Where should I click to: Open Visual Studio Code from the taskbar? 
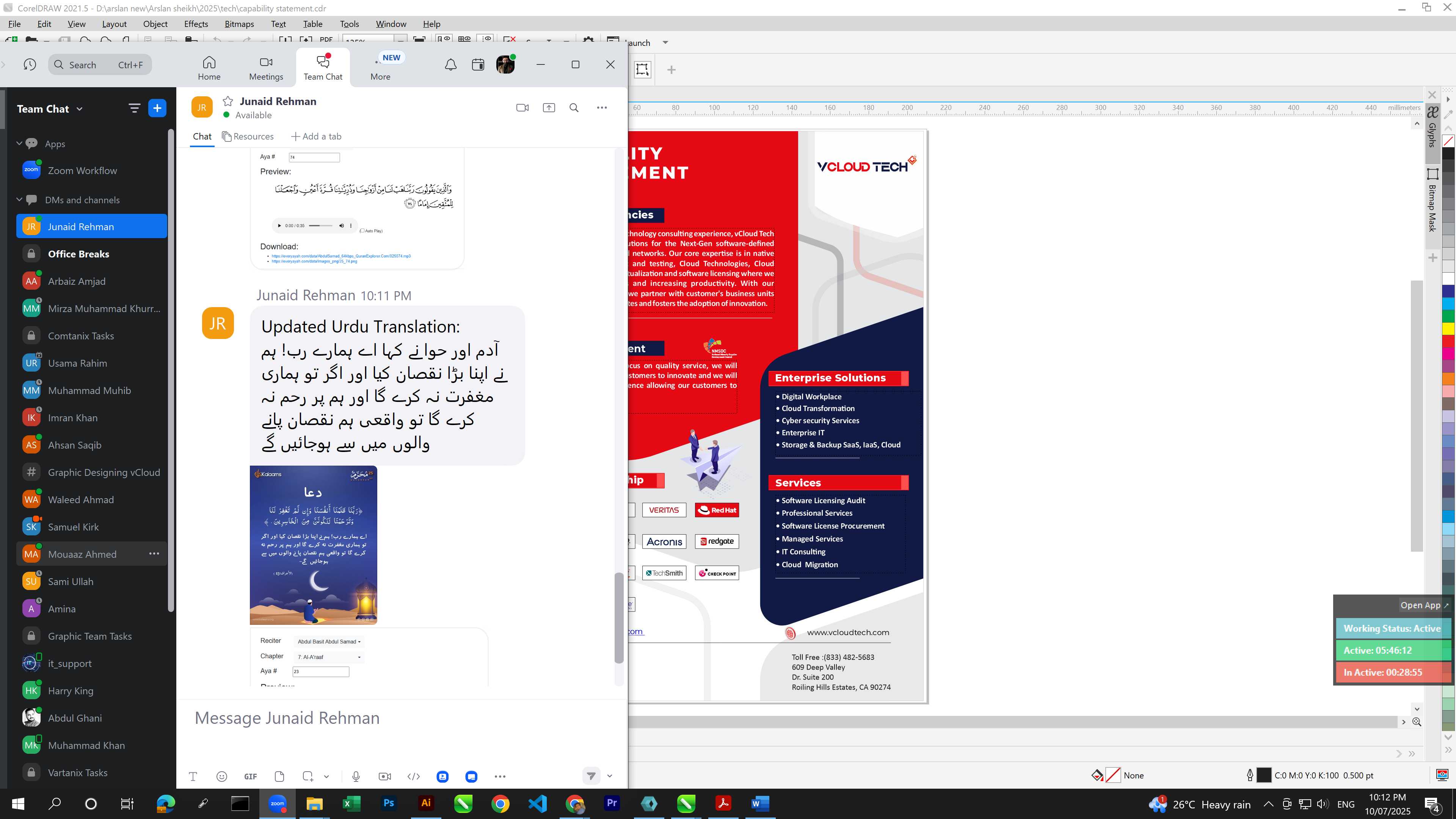[538, 803]
